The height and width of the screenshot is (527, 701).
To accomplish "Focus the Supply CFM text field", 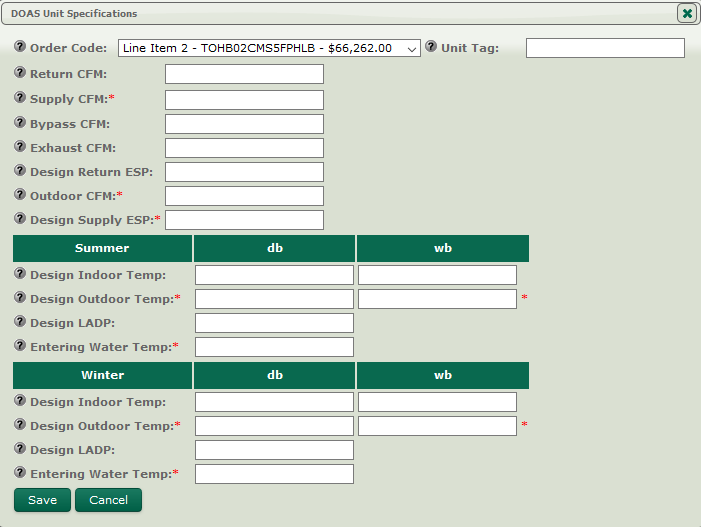I will 244,100.
